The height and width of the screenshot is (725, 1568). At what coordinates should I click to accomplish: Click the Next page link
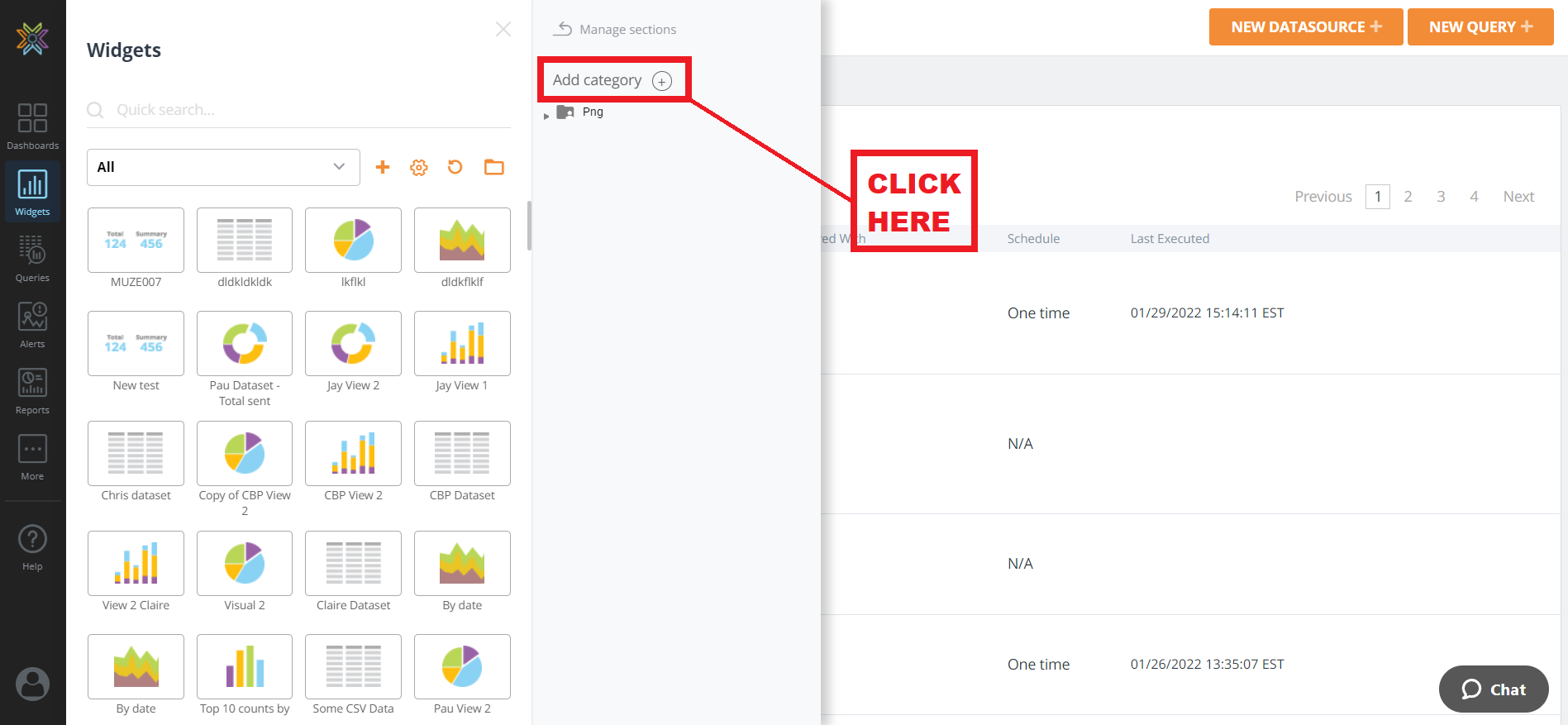pos(1518,197)
